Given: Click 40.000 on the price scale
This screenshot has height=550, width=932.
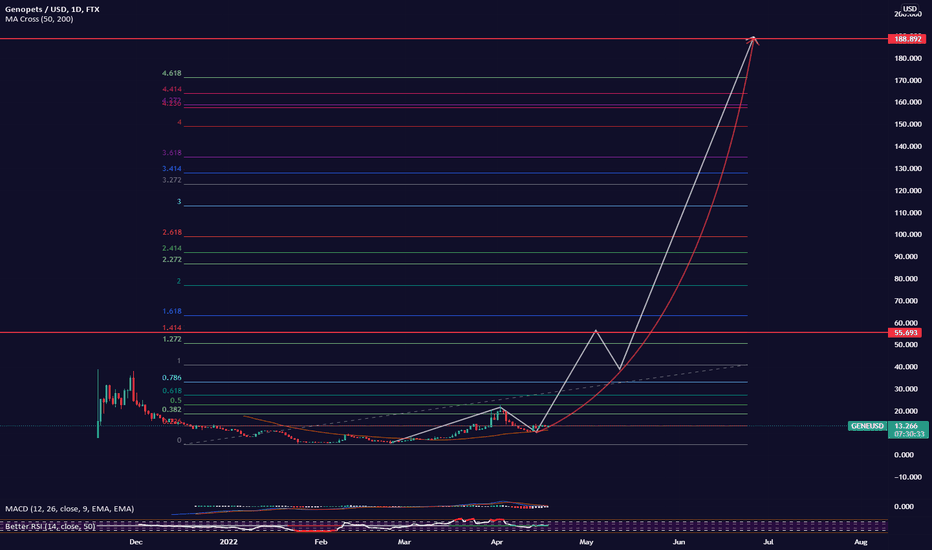Looking at the screenshot, I should (x=906, y=367).
